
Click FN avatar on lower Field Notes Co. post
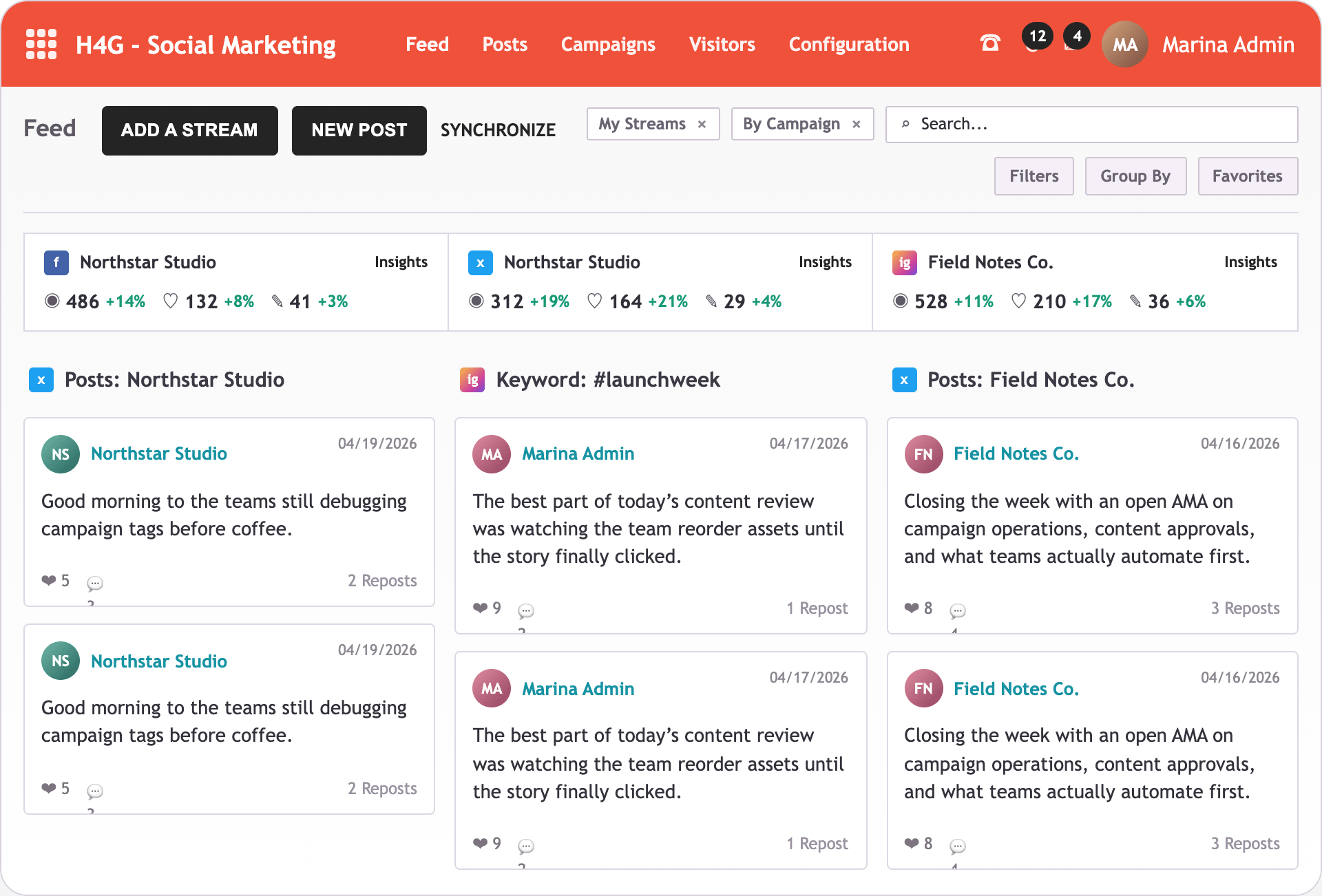pos(923,688)
